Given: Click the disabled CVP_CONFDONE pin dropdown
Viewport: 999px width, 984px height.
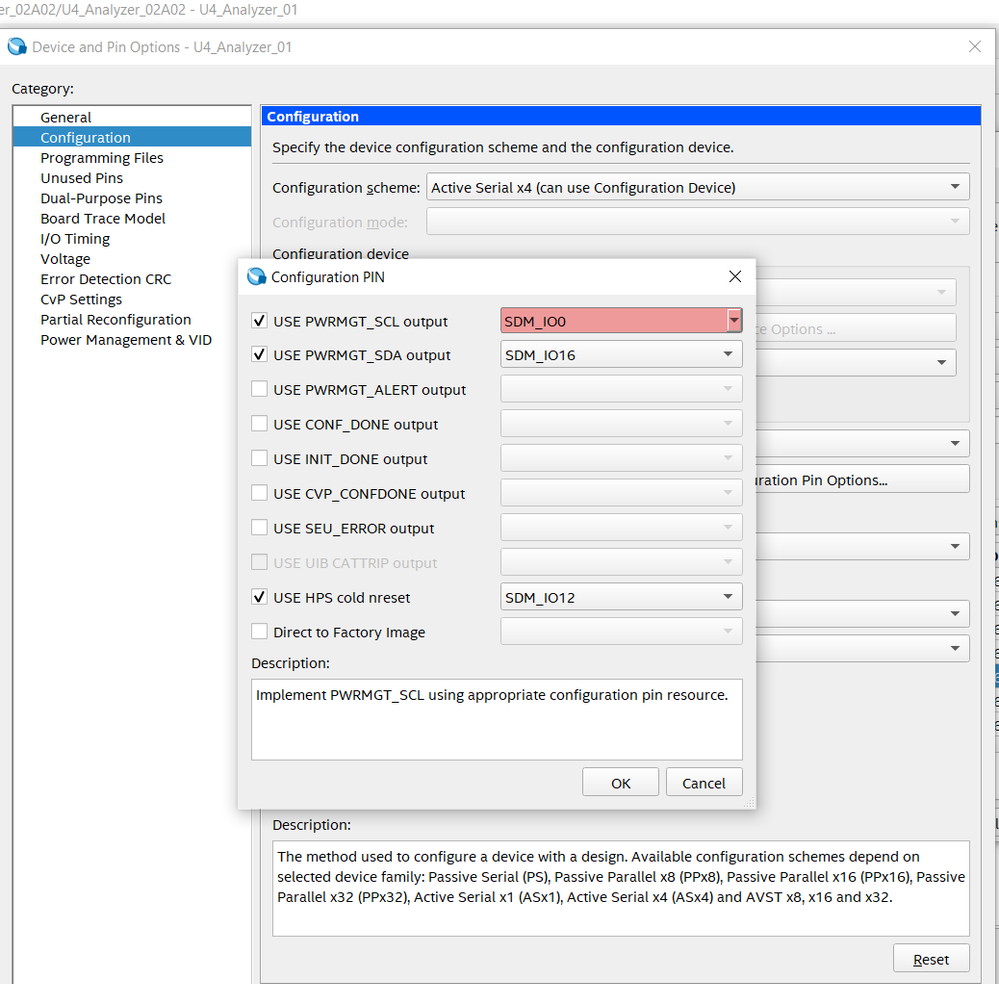Looking at the screenshot, I should (621, 493).
